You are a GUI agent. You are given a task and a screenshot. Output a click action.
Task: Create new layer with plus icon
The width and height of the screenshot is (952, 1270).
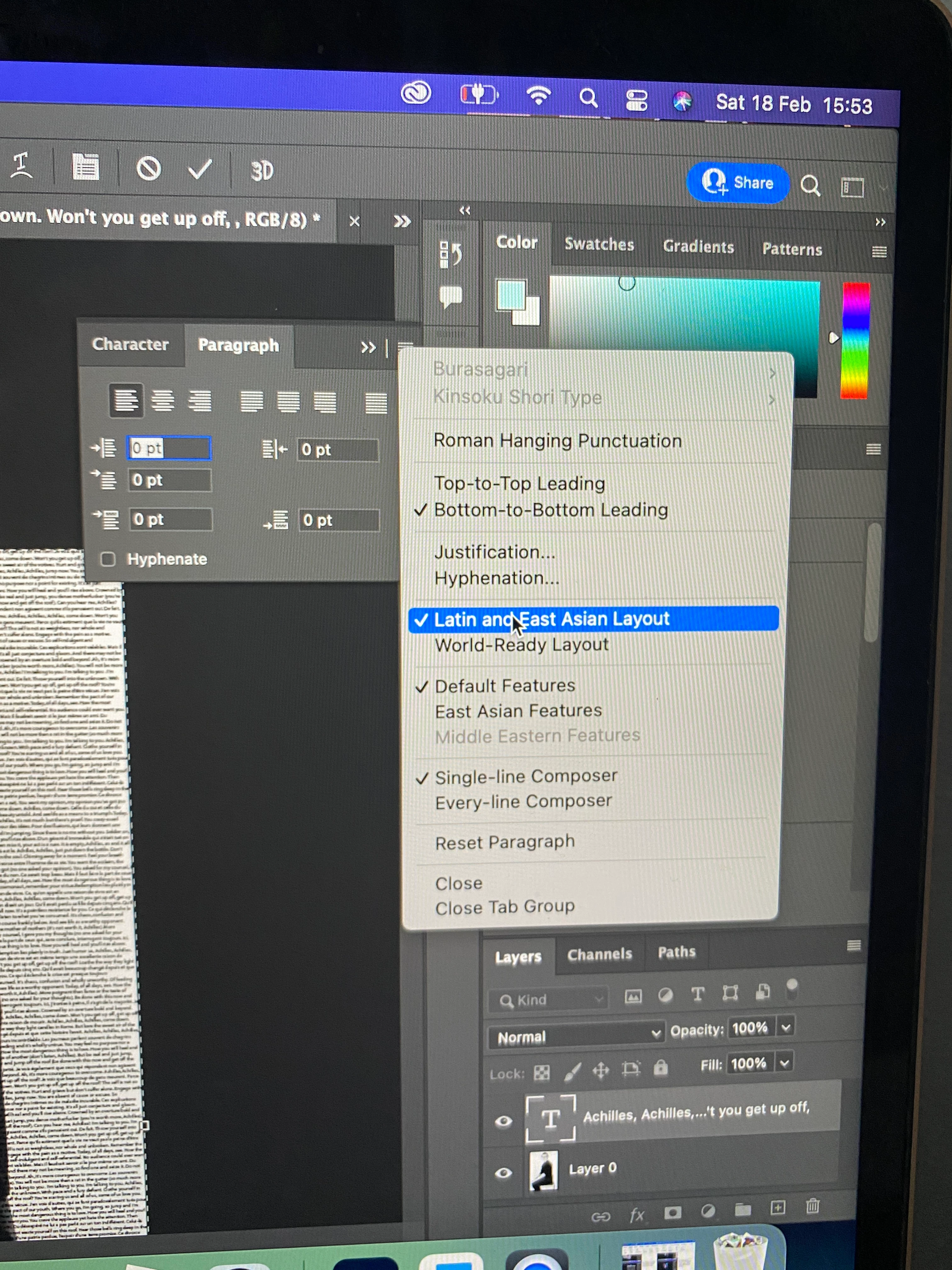tap(778, 1207)
